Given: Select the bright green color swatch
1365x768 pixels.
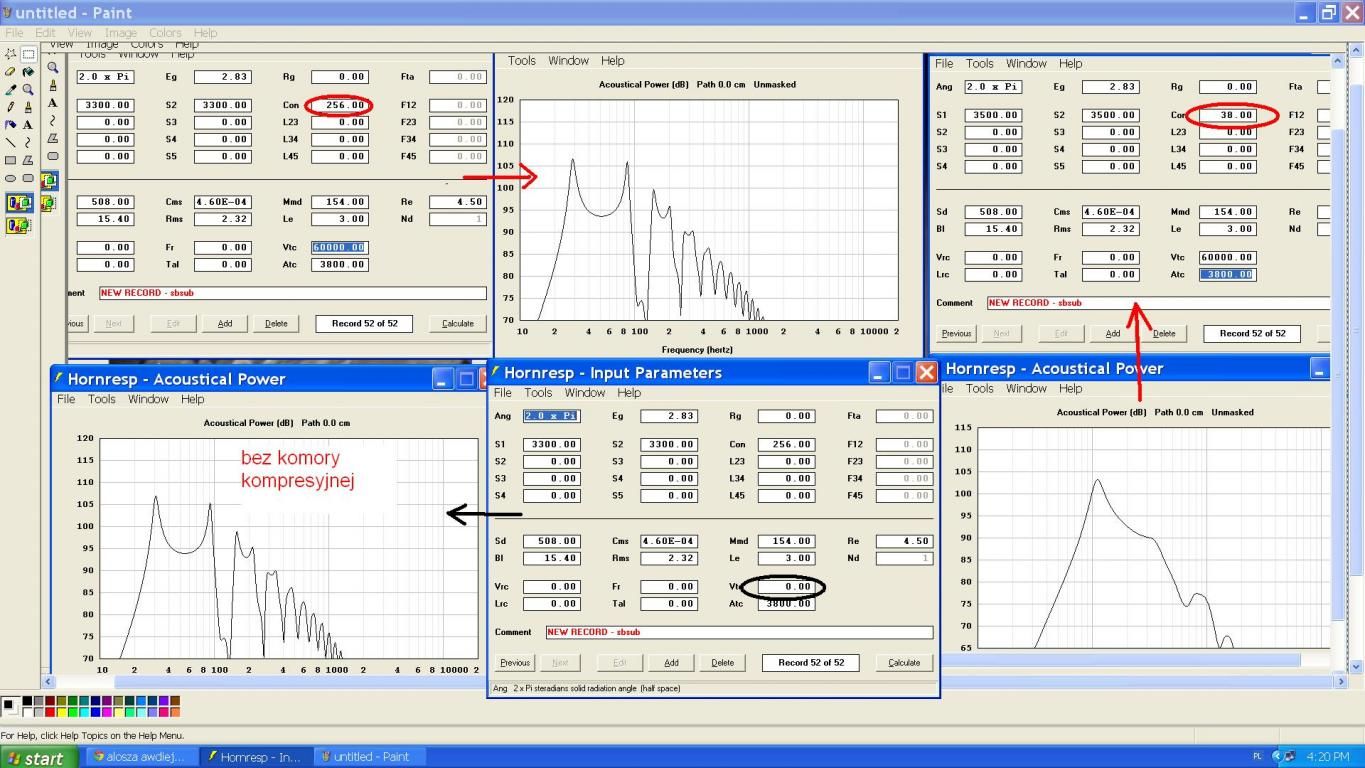Looking at the screenshot, I should pyautogui.click(x=73, y=712).
